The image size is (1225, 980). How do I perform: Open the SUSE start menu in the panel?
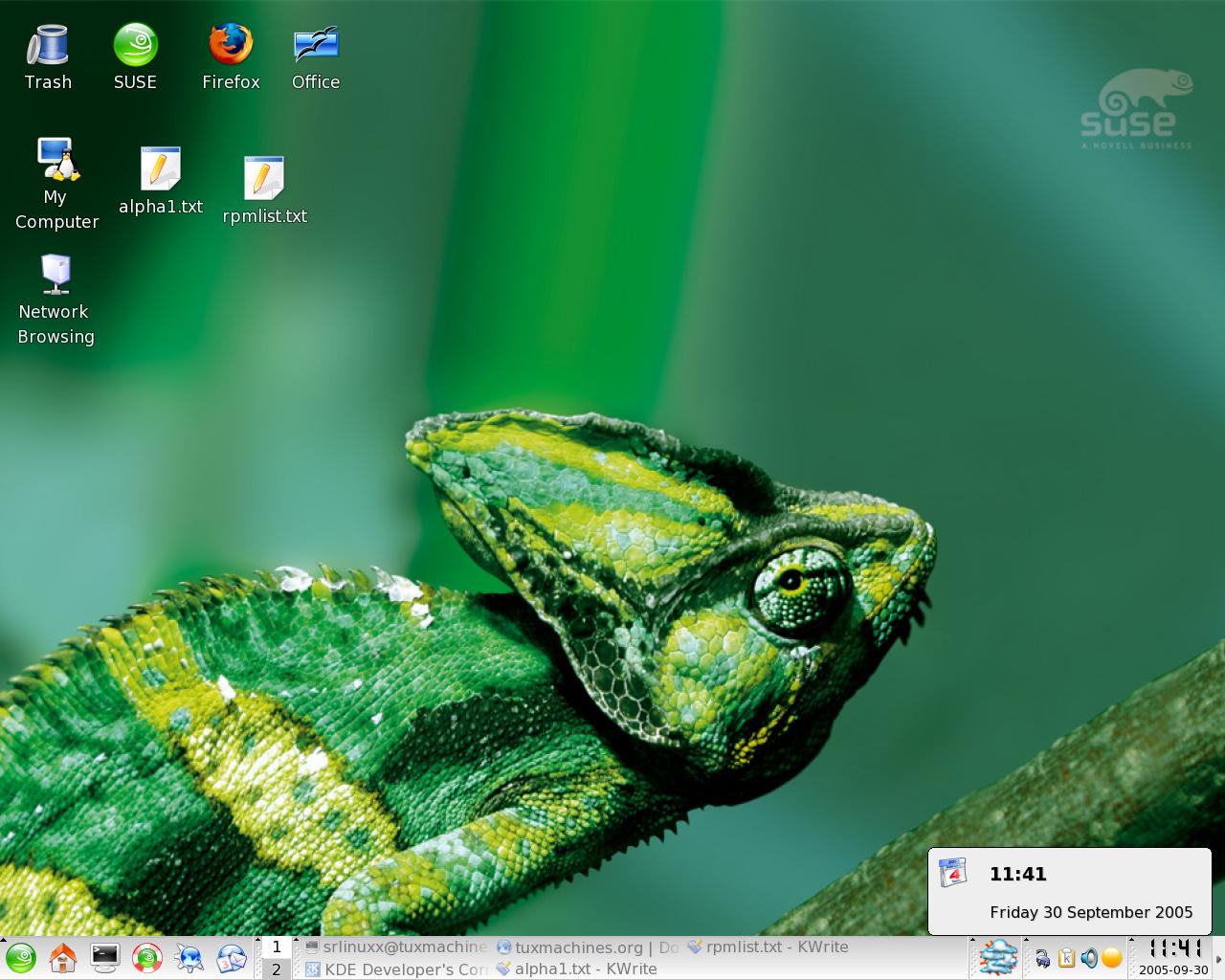click(20, 958)
